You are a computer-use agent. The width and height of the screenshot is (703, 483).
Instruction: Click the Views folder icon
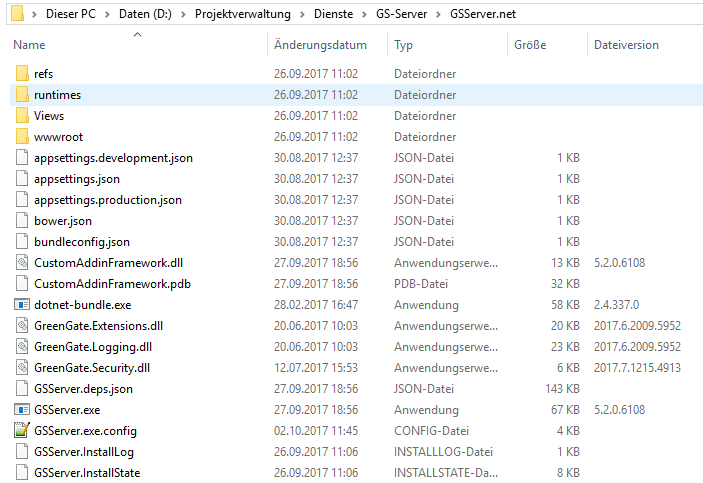22,116
